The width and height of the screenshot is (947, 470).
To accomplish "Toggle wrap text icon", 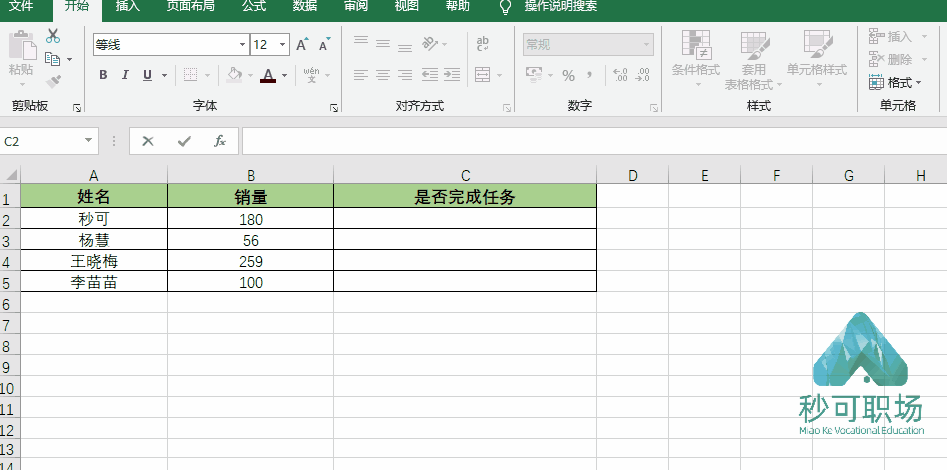I will click(x=483, y=43).
